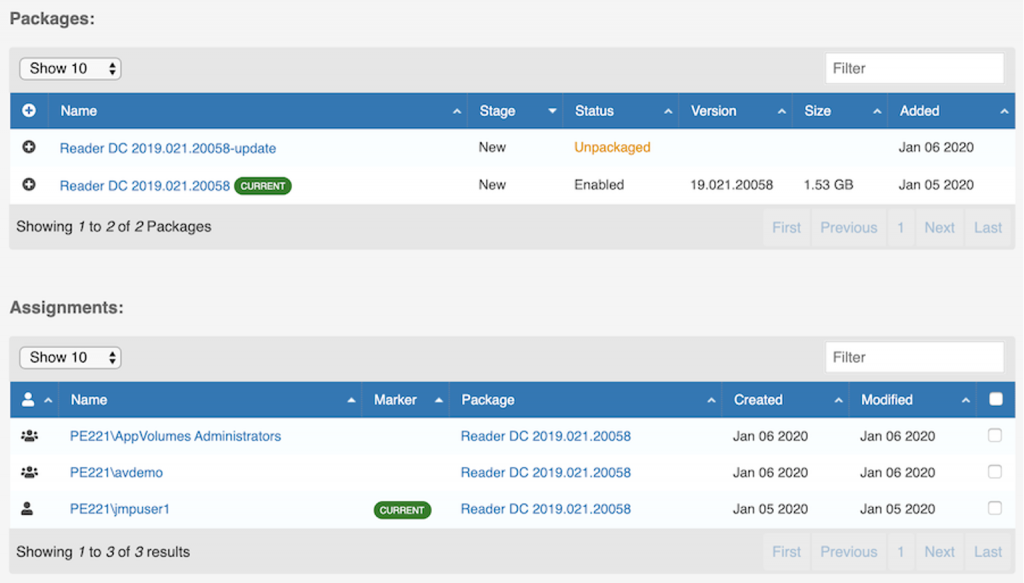Viewport: 1024px width, 583px height.
Task: Click plus icon beside the CURRENT Reader DC package
Action: pos(29,184)
